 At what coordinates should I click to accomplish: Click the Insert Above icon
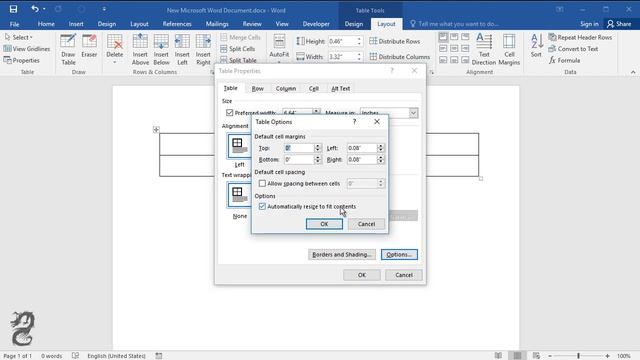[140, 49]
